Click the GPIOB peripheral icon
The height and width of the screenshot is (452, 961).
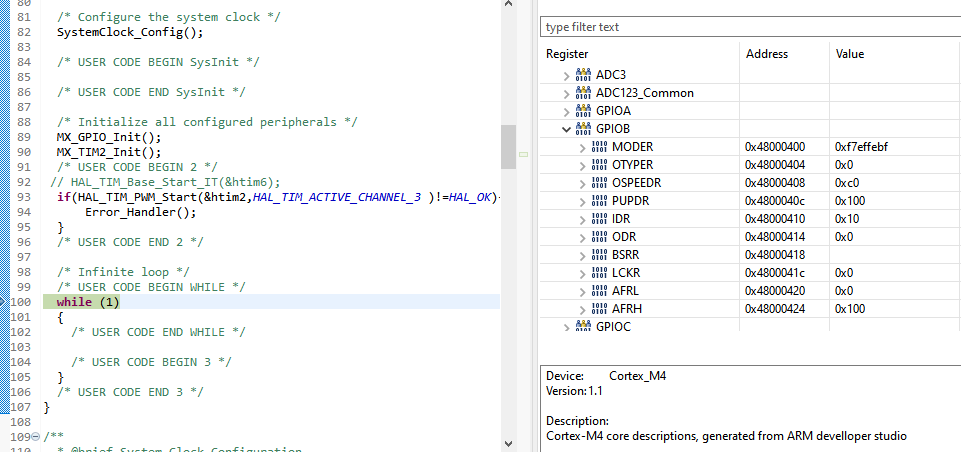coord(583,129)
